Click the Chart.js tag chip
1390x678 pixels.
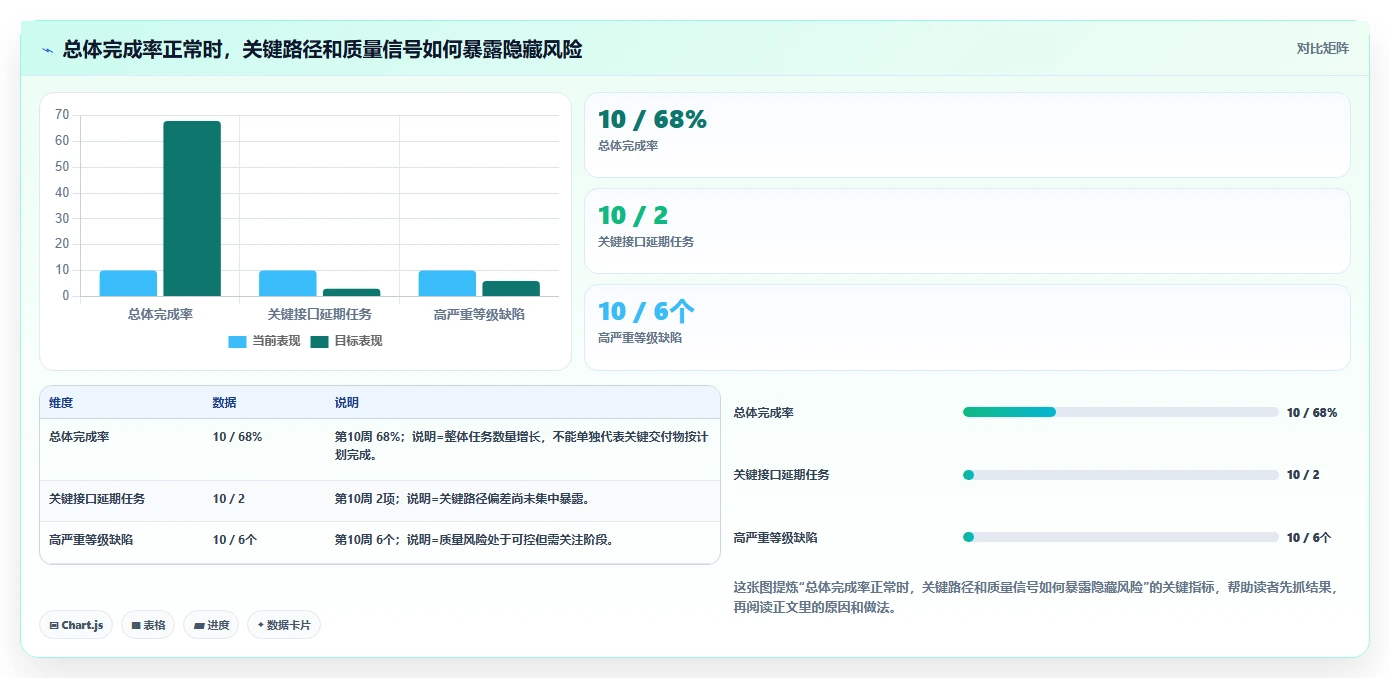pos(76,625)
